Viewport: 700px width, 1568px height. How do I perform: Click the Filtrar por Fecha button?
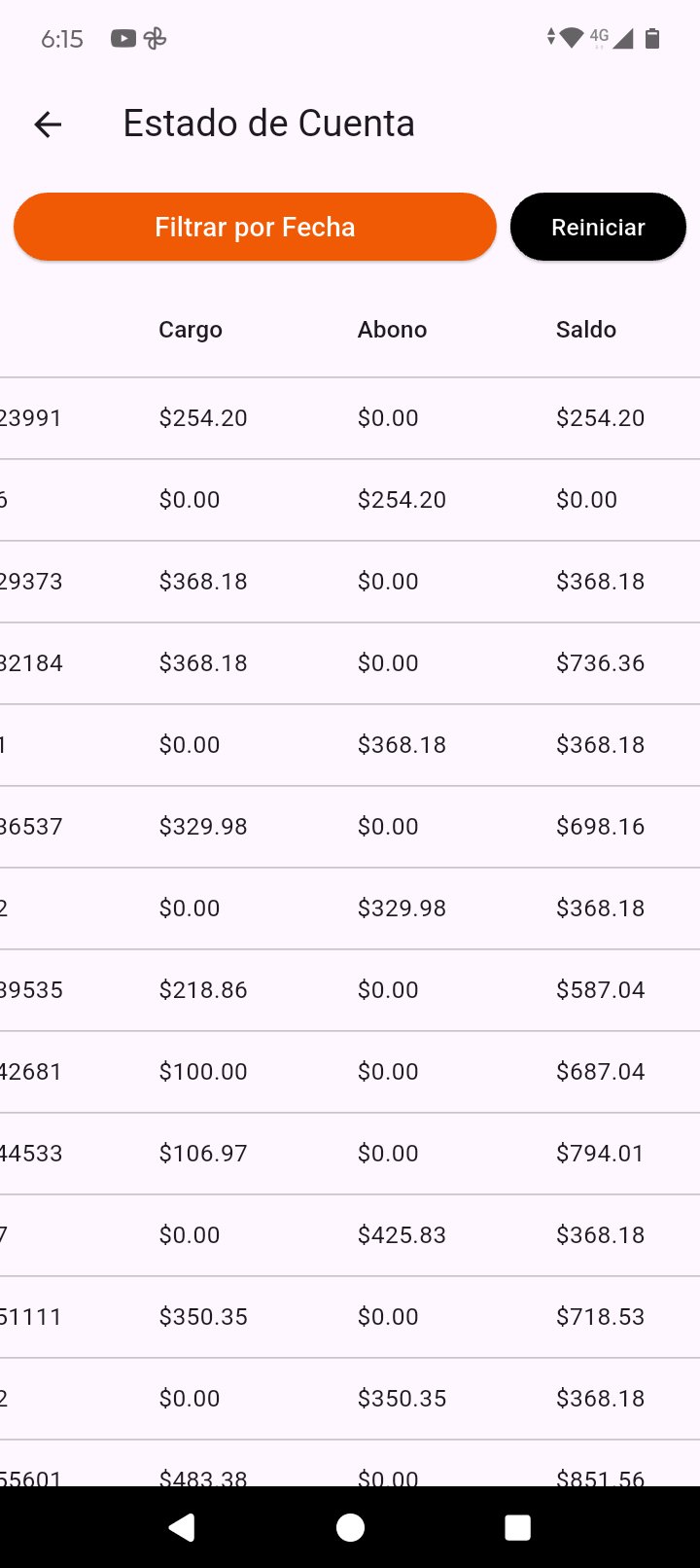[255, 227]
